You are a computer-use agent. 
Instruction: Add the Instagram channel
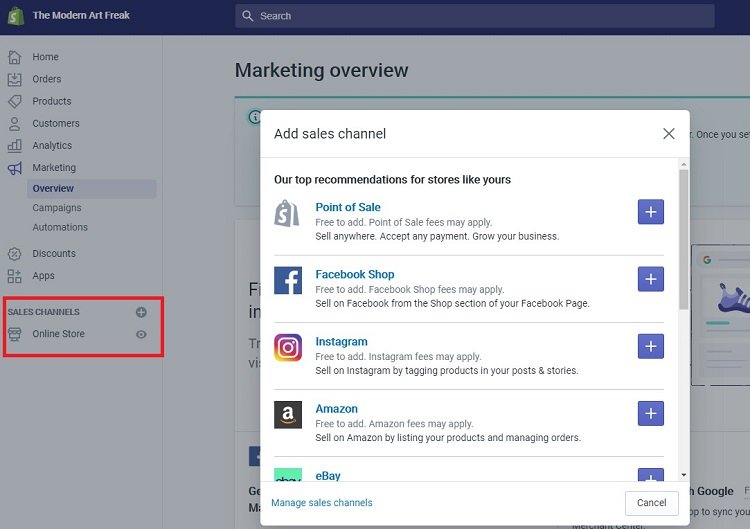651,346
